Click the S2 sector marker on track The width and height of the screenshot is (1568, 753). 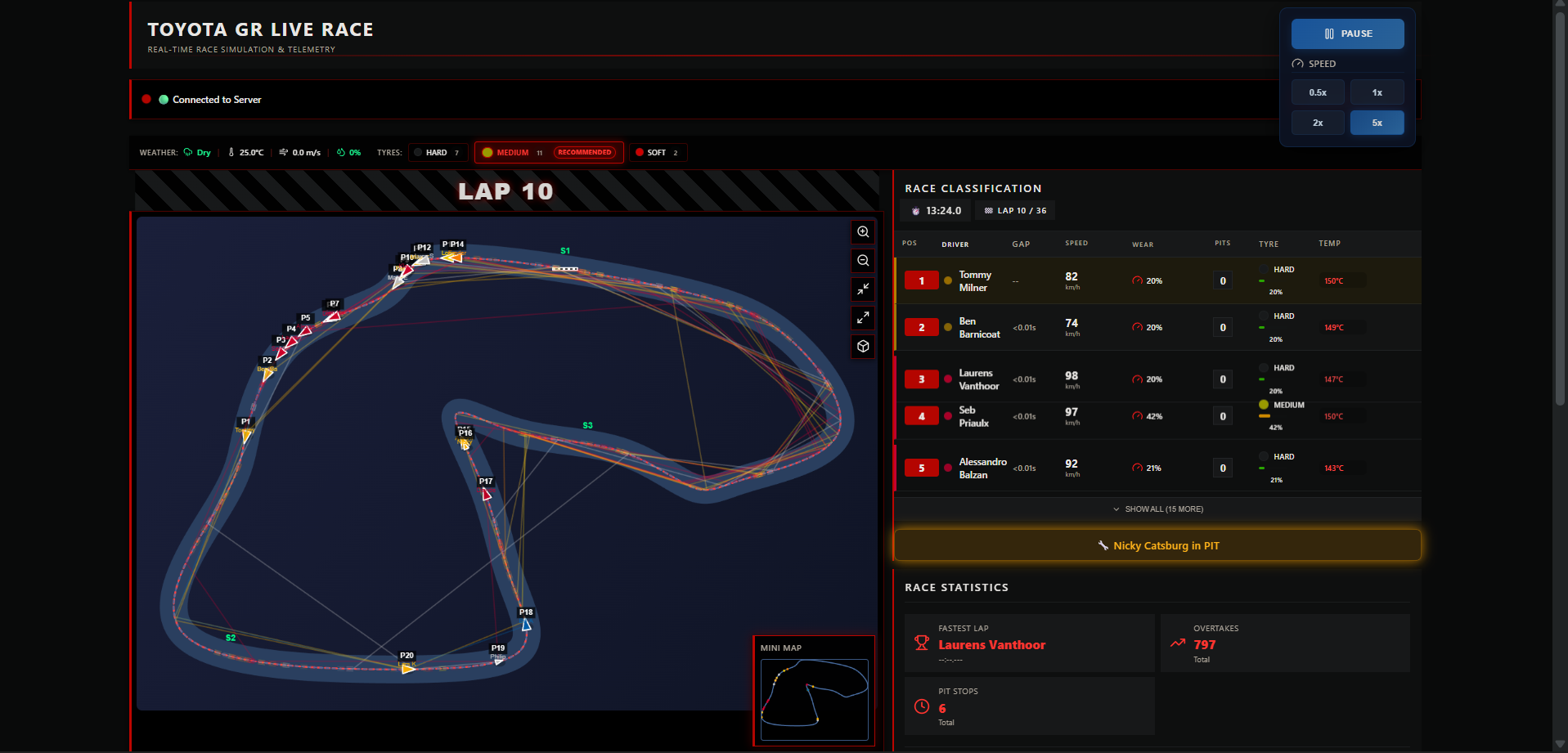pyautogui.click(x=231, y=638)
